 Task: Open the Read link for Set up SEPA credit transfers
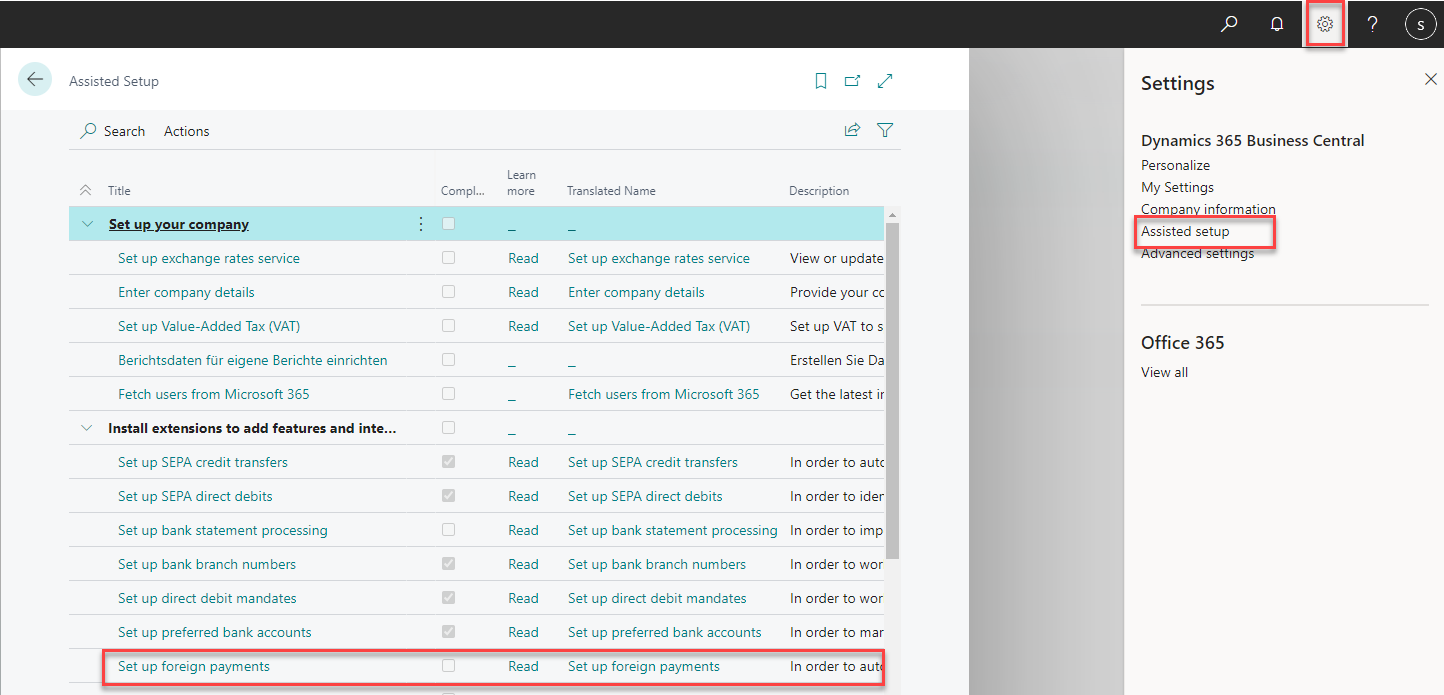click(523, 461)
